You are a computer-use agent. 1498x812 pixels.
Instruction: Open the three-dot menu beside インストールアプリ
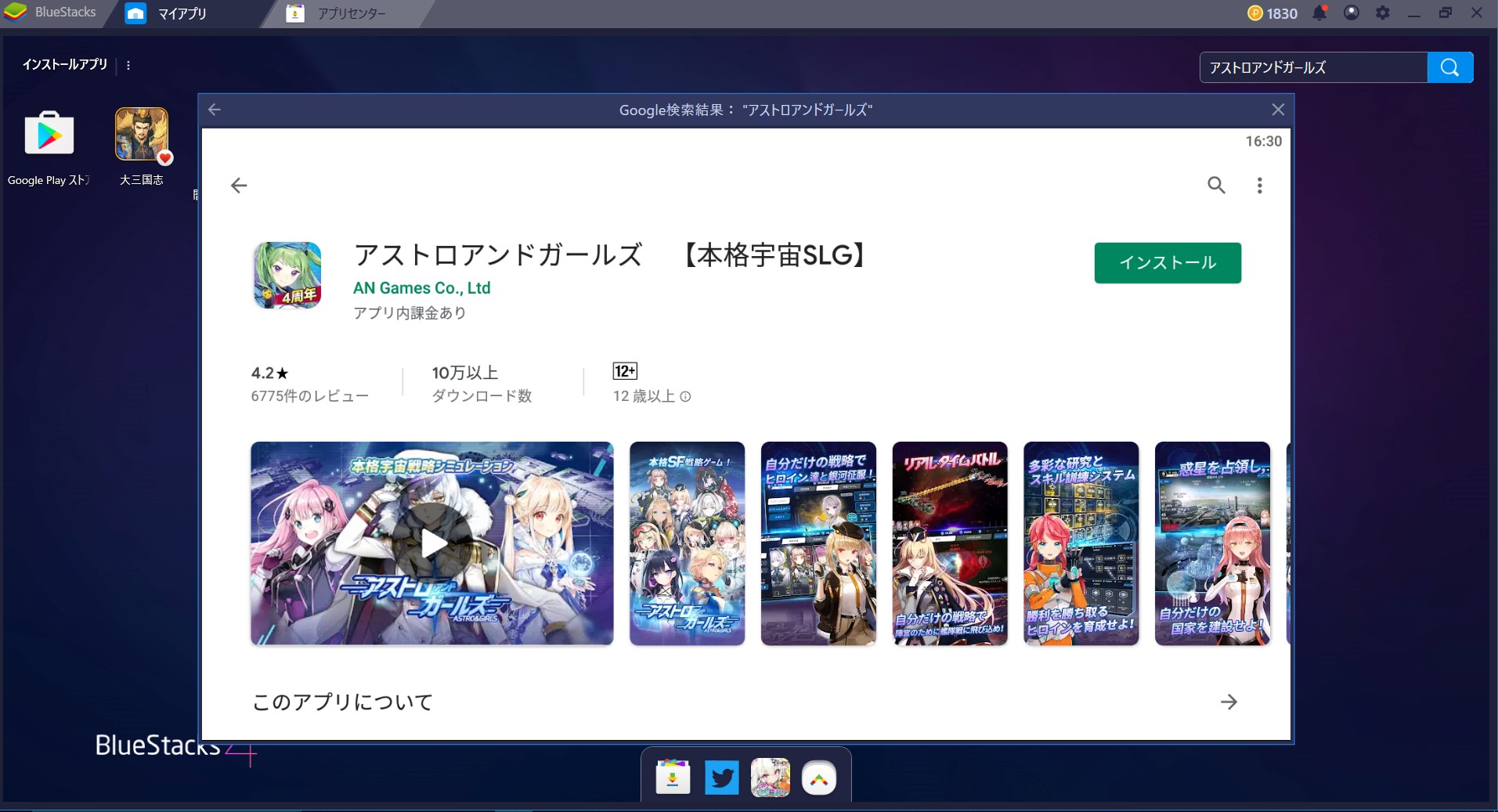coord(128,66)
